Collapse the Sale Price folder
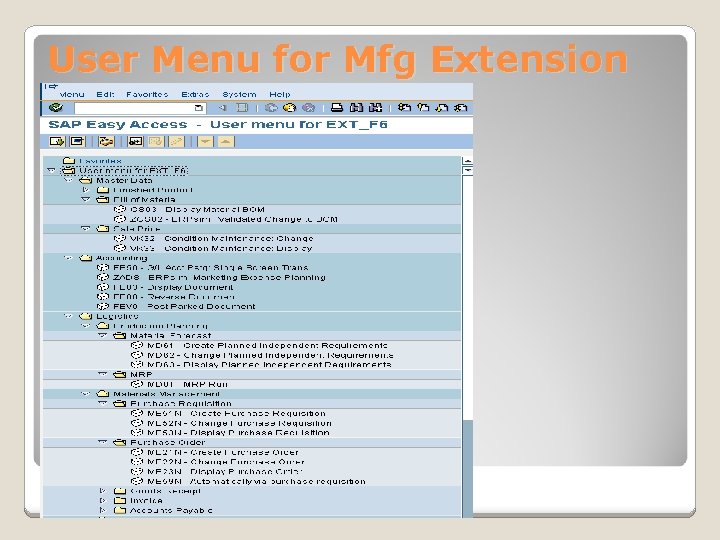The height and width of the screenshot is (540, 720). pyautogui.click(x=85, y=228)
